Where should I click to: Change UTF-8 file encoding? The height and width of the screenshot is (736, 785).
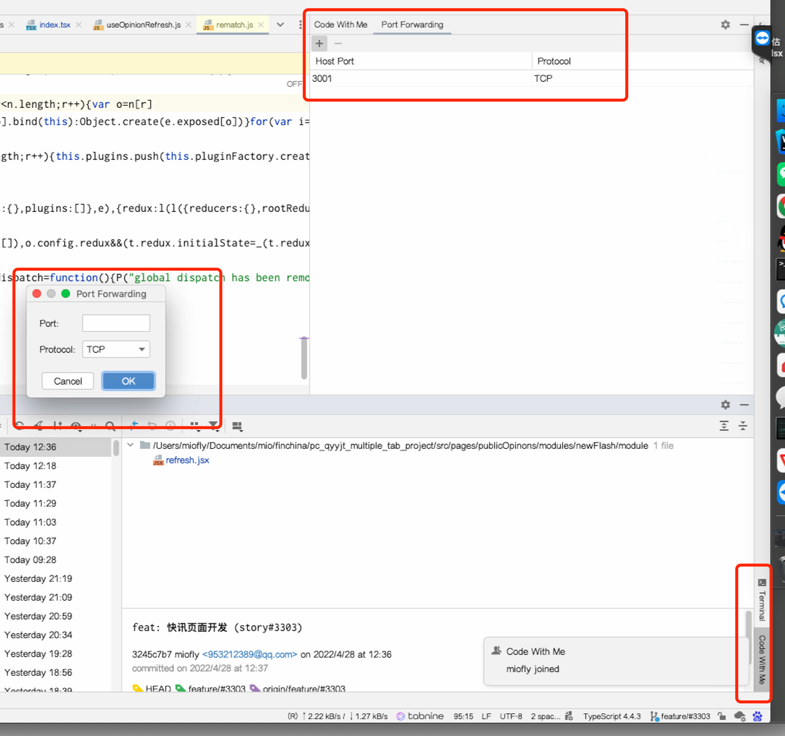click(511, 716)
